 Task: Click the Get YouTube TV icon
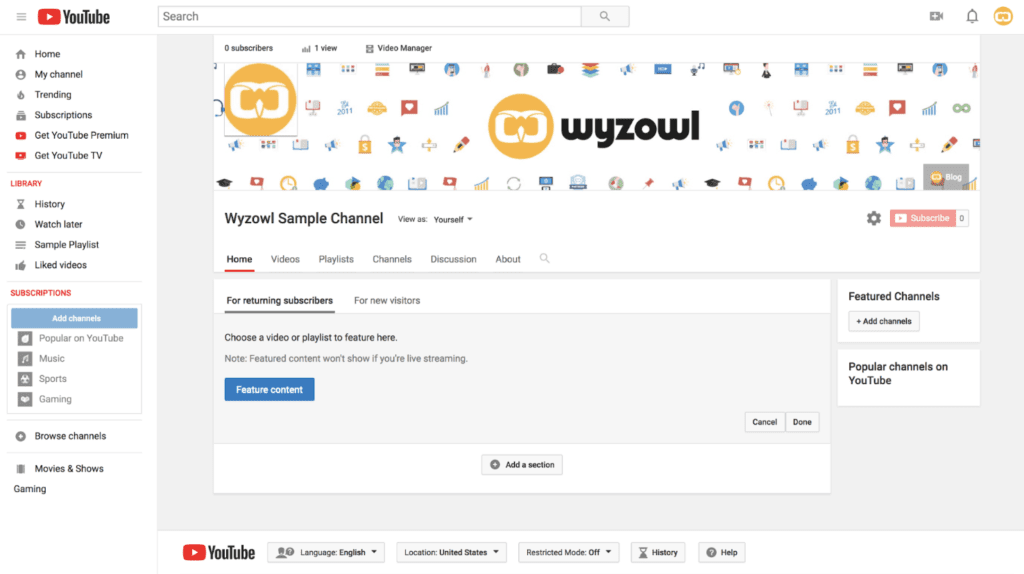(x=21, y=155)
